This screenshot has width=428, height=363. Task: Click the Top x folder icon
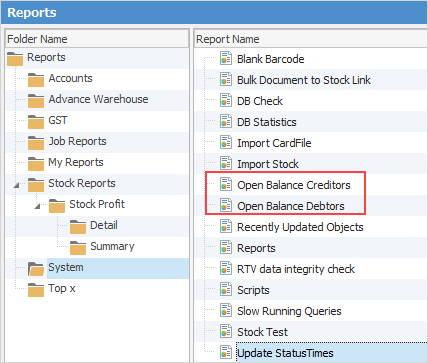click(36, 290)
